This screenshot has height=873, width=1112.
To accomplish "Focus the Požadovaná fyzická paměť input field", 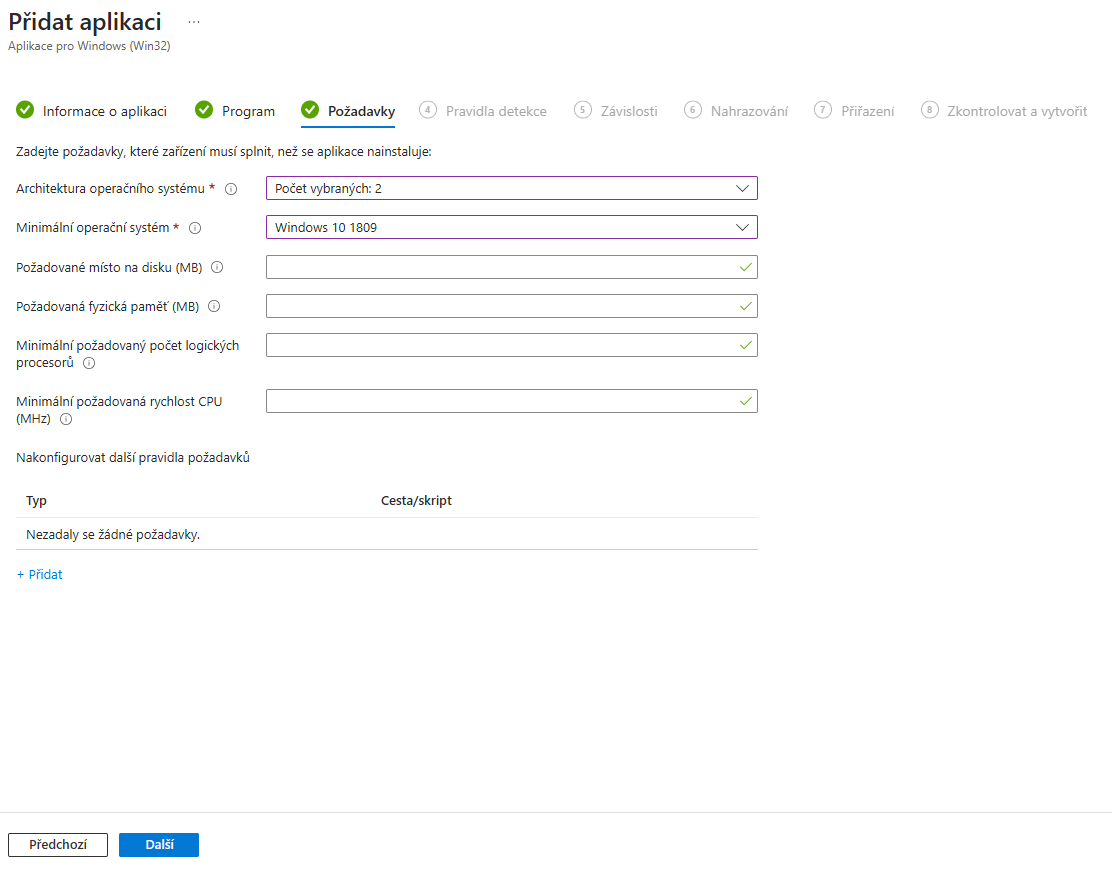I will coord(511,306).
